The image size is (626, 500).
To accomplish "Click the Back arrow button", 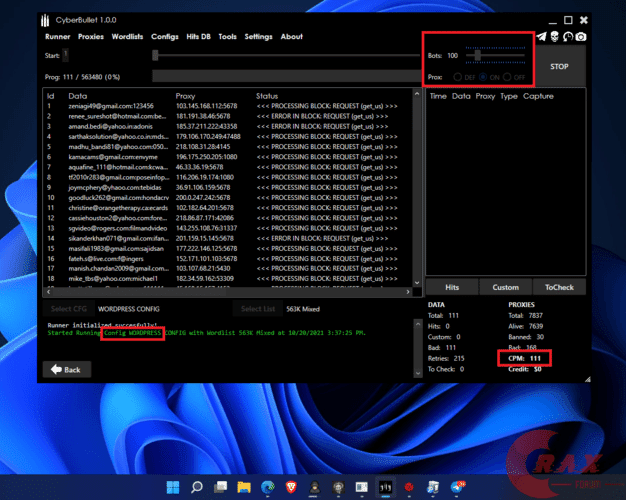I will point(67,369).
